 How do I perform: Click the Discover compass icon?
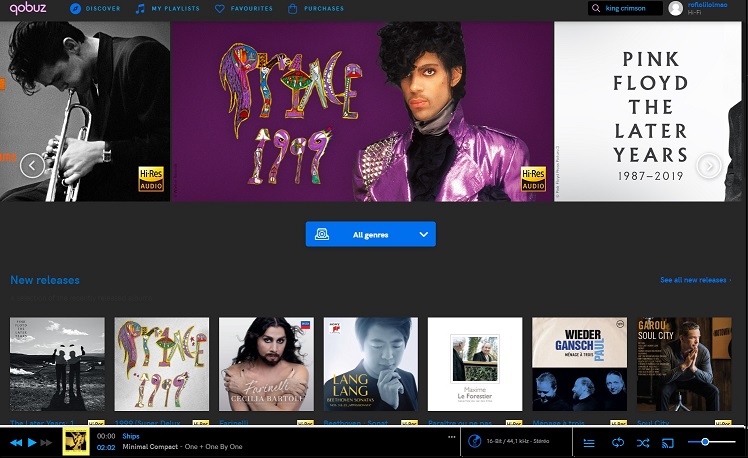click(x=75, y=9)
